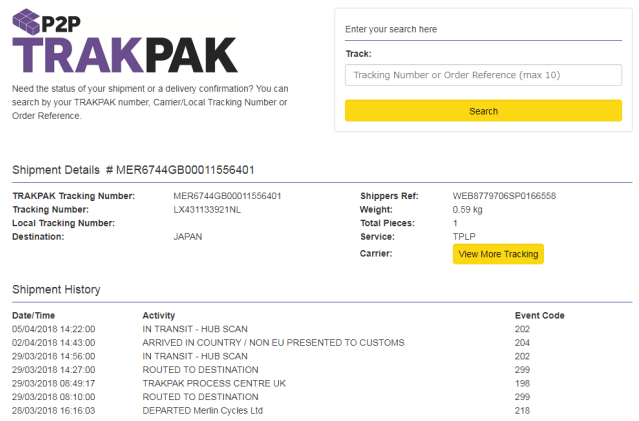Click the destination value JAPAN
This screenshot has width=639, height=421.
188,237
